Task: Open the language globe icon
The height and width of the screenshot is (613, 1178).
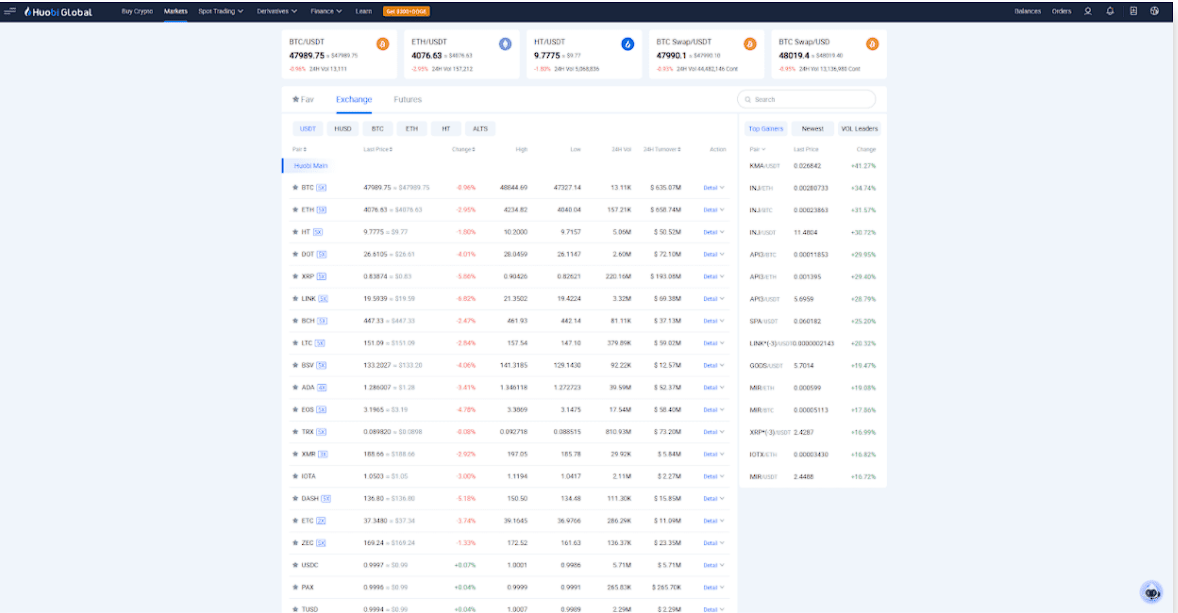Action: click(1155, 11)
